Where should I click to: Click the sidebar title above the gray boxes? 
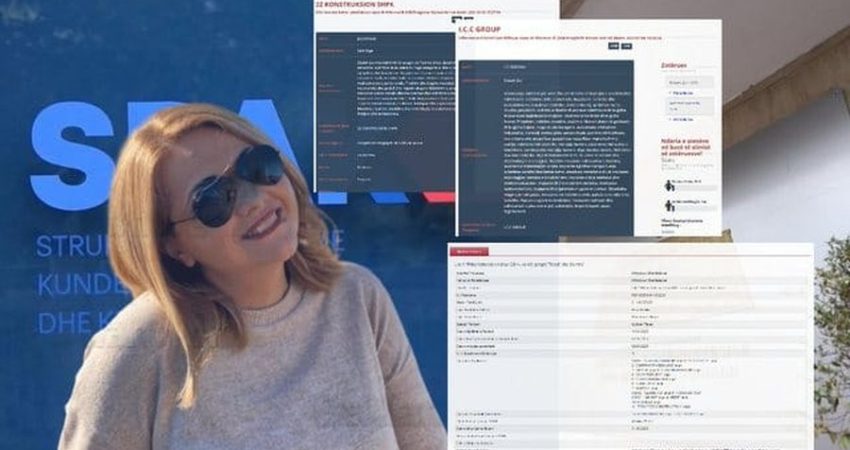[x=675, y=64]
